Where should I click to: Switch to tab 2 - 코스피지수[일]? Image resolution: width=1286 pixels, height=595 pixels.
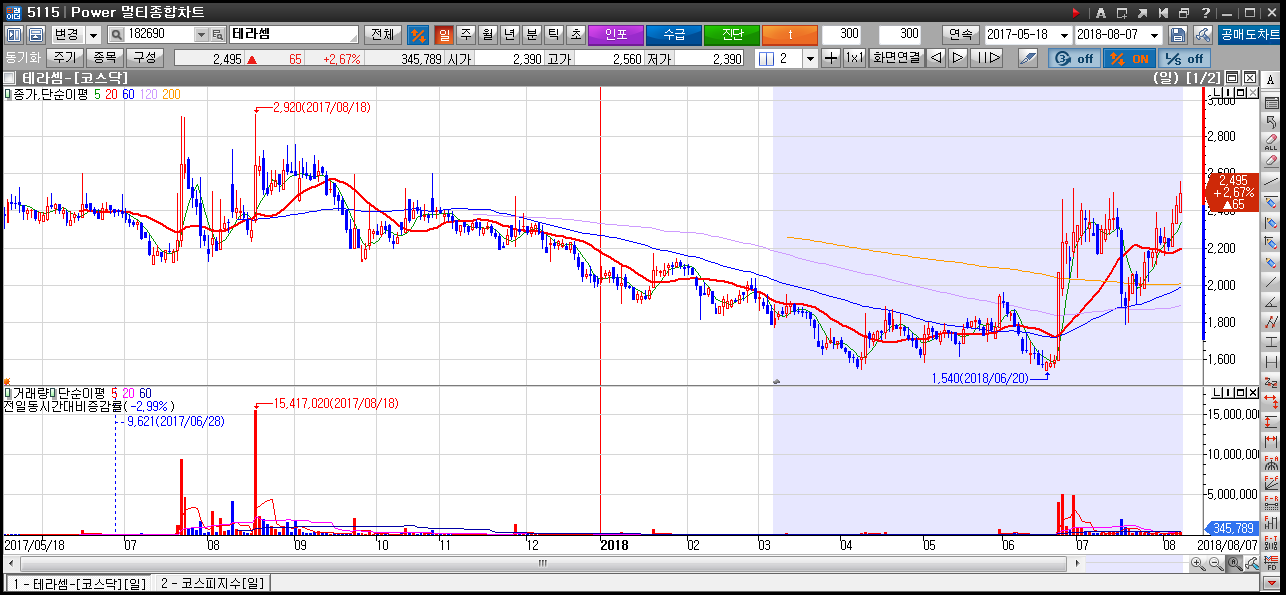[x=211, y=583]
